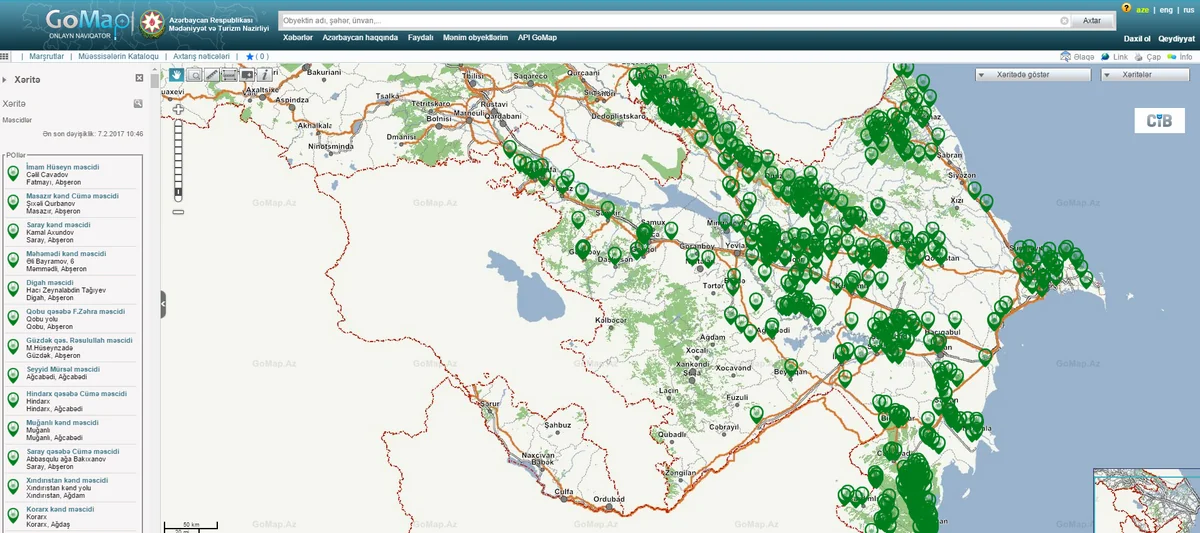This screenshot has width=1200, height=533.
Task: Click the magnifier icon in Xəritə panel
Action: [x=139, y=103]
